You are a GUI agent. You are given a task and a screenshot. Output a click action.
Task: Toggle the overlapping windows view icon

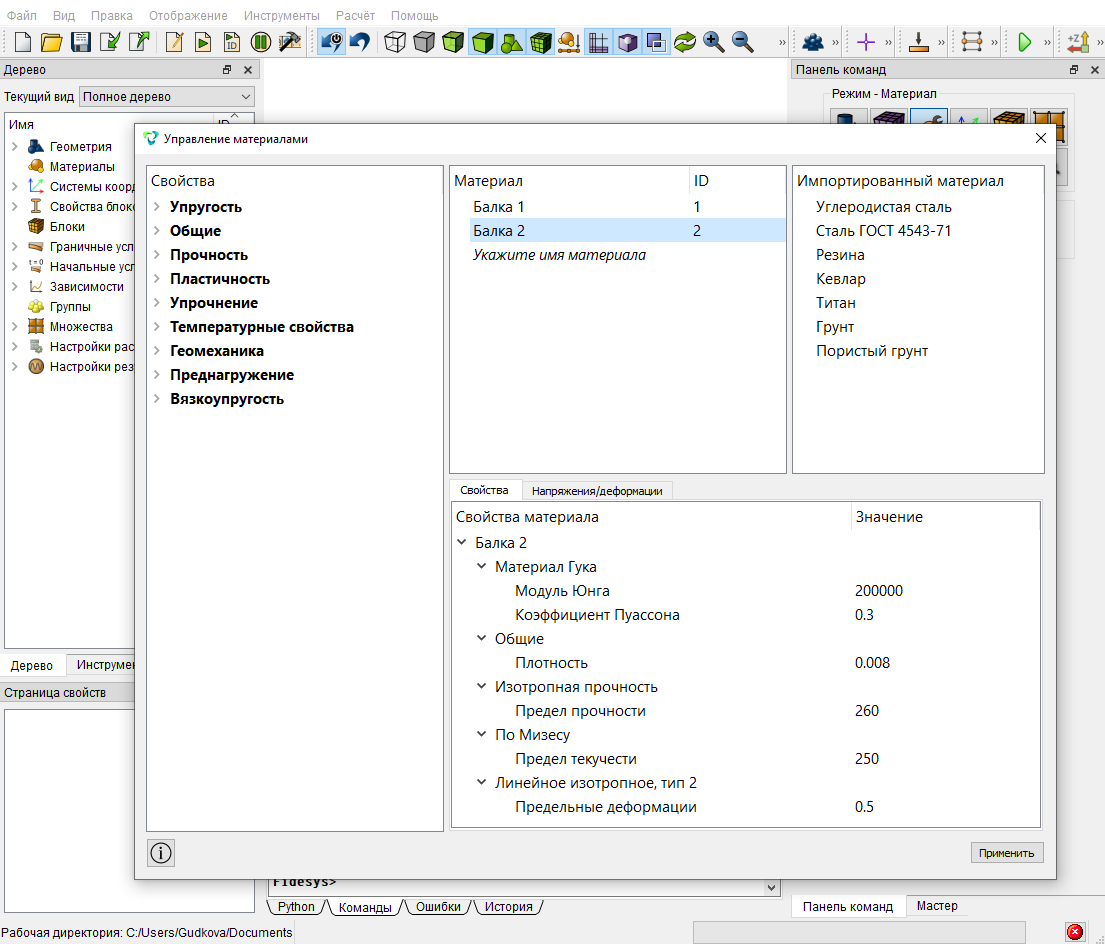click(x=656, y=42)
